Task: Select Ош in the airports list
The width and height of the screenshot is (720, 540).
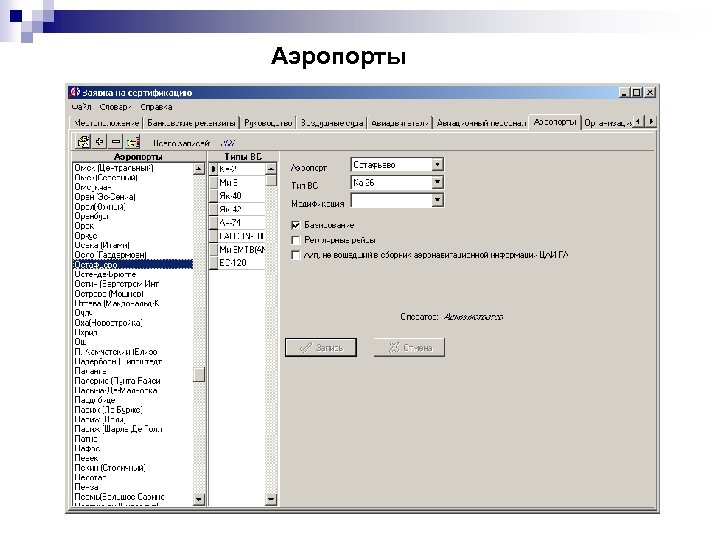Action: tap(80, 342)
